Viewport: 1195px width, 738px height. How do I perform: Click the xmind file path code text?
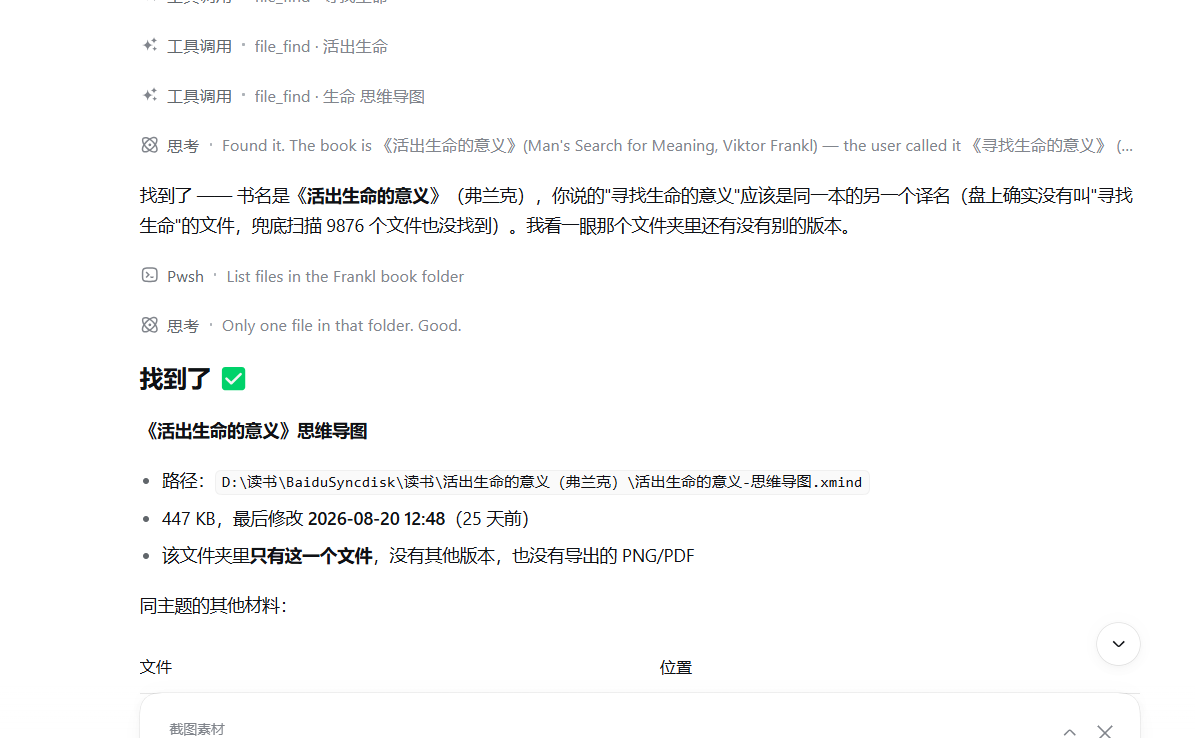tap(542, 482)
